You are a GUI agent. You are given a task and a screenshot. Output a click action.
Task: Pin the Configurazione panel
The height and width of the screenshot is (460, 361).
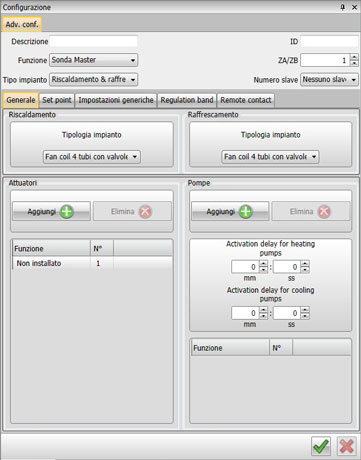pyautogui.click(x=343, y=7)
